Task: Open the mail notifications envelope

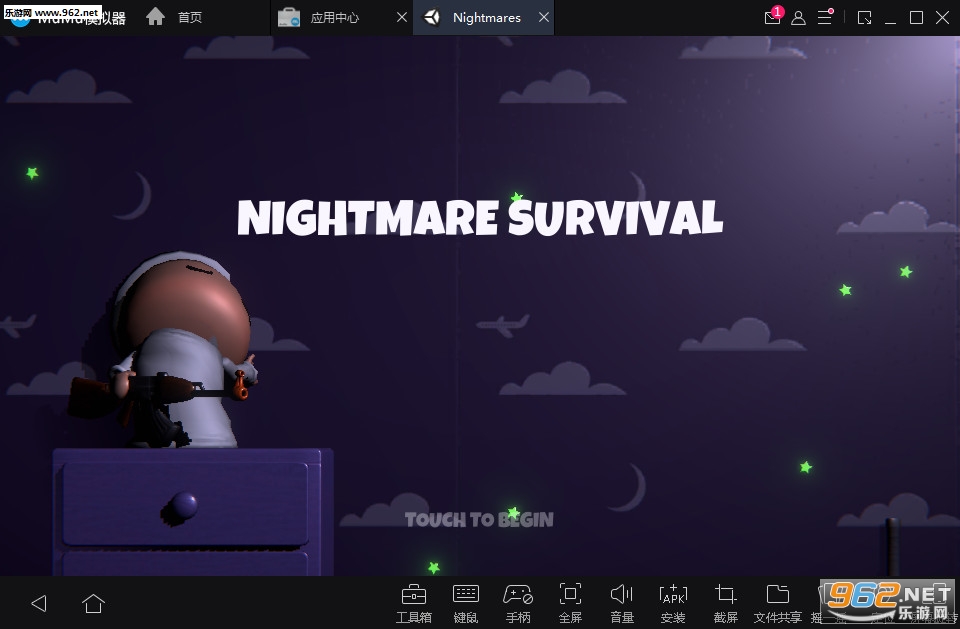Action: [x=772, y=18]
